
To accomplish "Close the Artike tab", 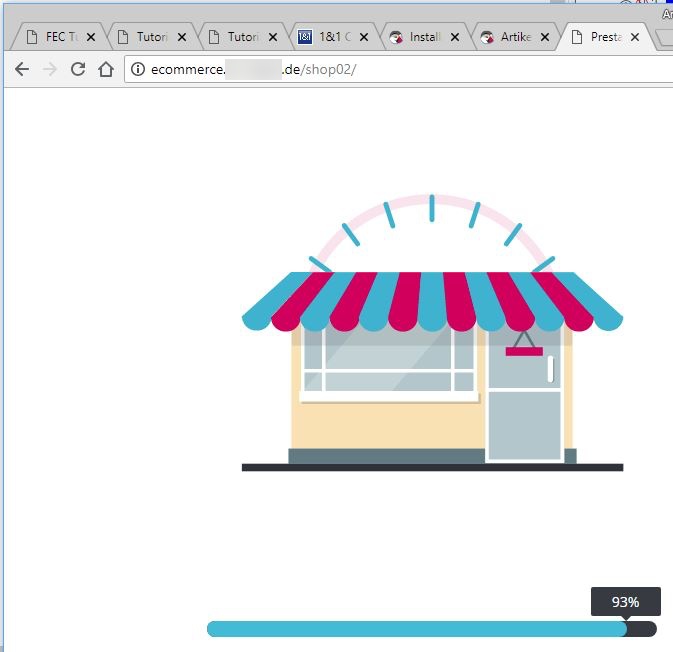I will [545, 37].
